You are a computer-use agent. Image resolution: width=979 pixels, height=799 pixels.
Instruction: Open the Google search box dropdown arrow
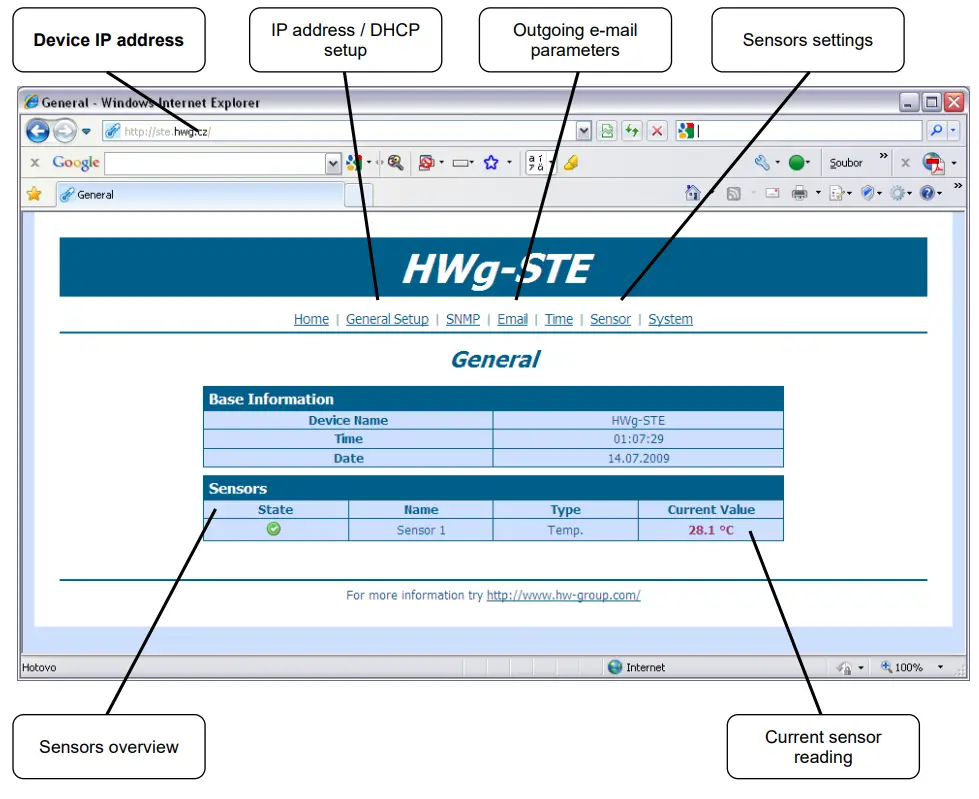333,162
